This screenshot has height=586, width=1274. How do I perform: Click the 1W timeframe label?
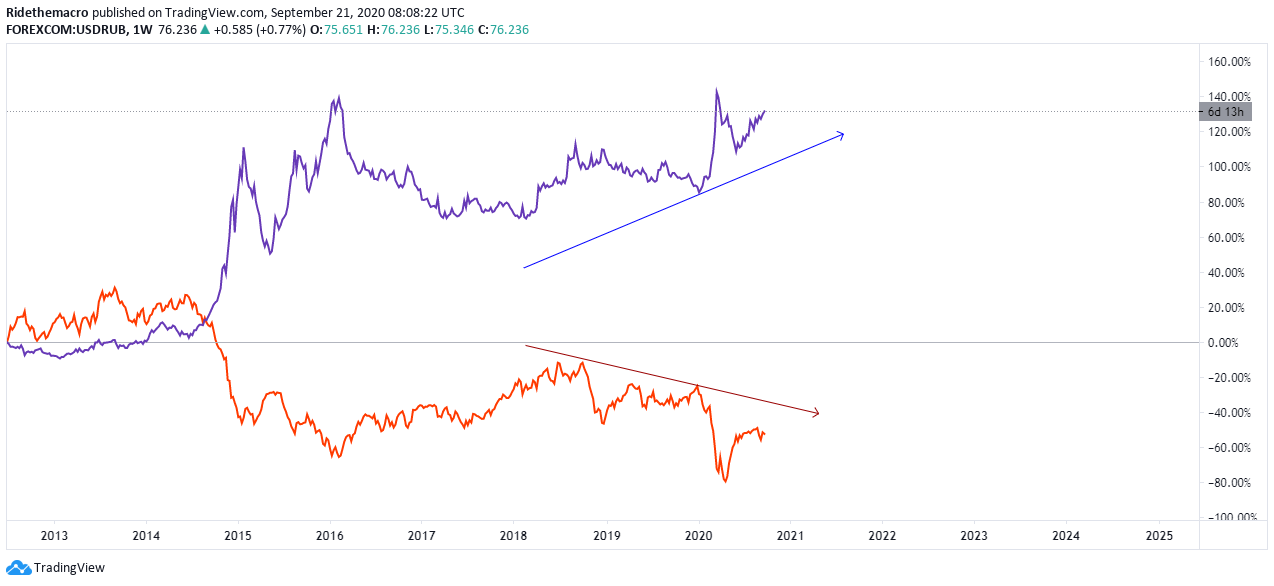[141, 30]
